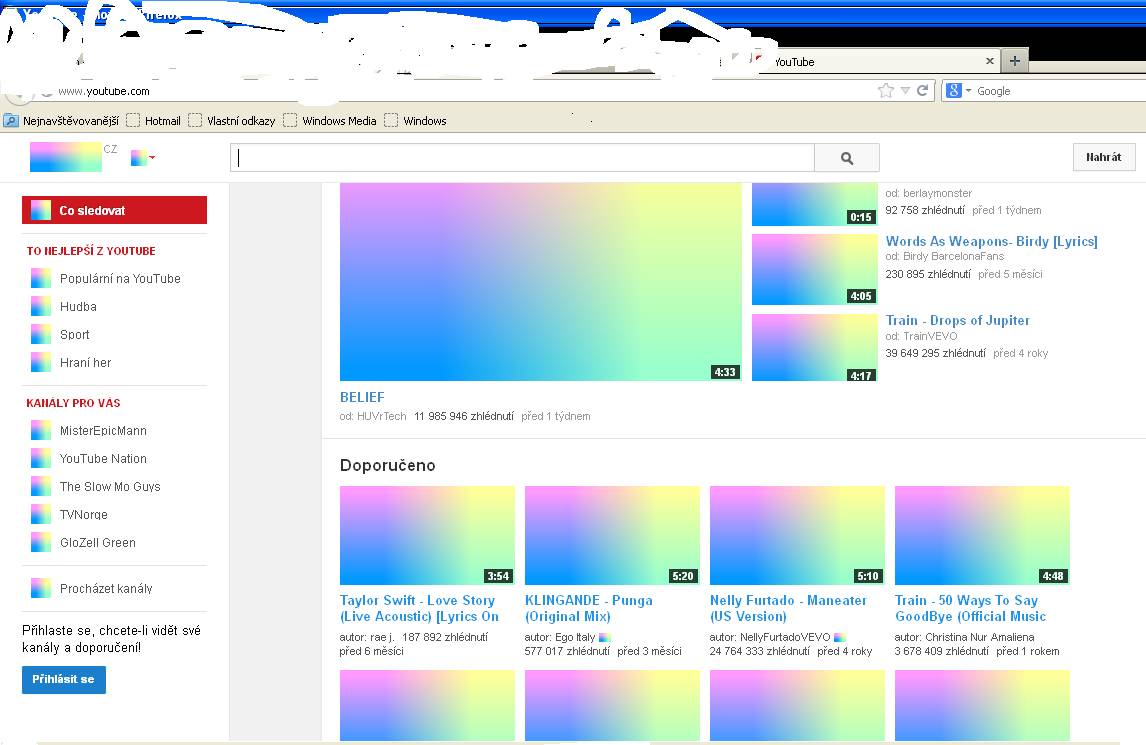Click the www.youtube.com address bar
Image resolution: width=1146 pixels, height=745 pixels.
pyautogui.click(x=468, y=91)
